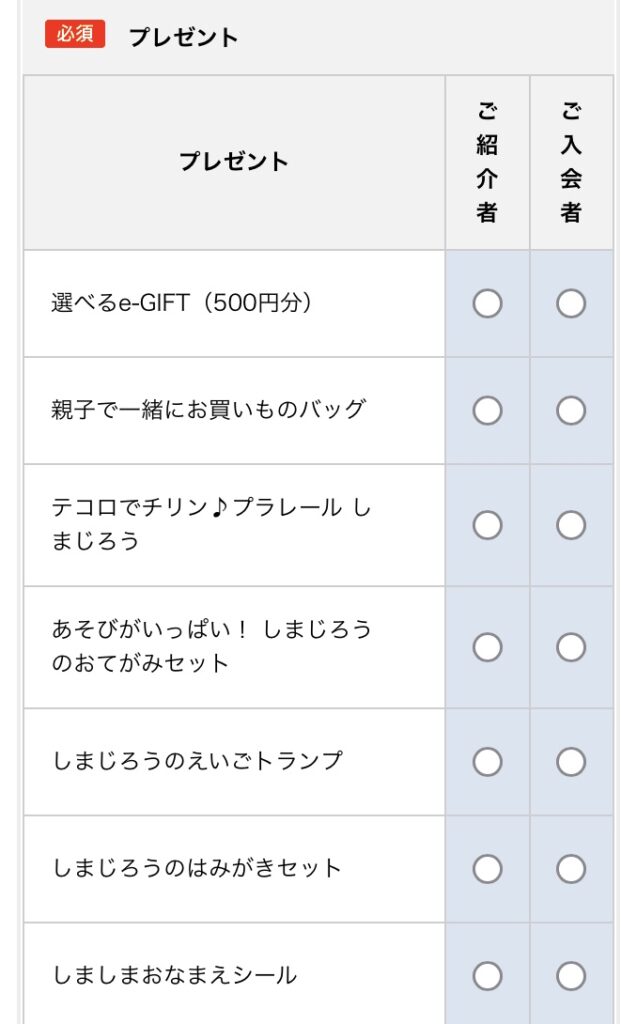Pick プラレール しまじろう for ご入会者
The image size is (621, 1024).
pos(571,525)
